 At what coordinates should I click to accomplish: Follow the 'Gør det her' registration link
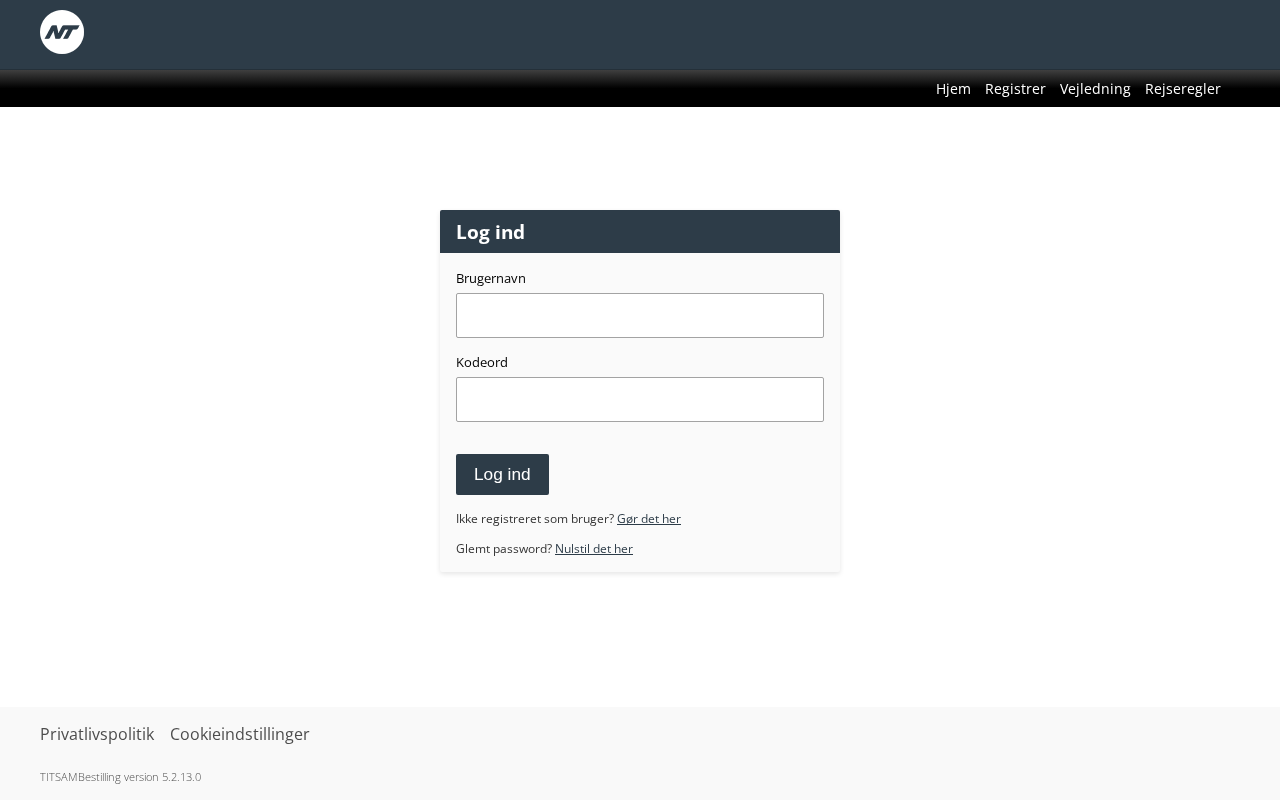[x=649, y=518]
